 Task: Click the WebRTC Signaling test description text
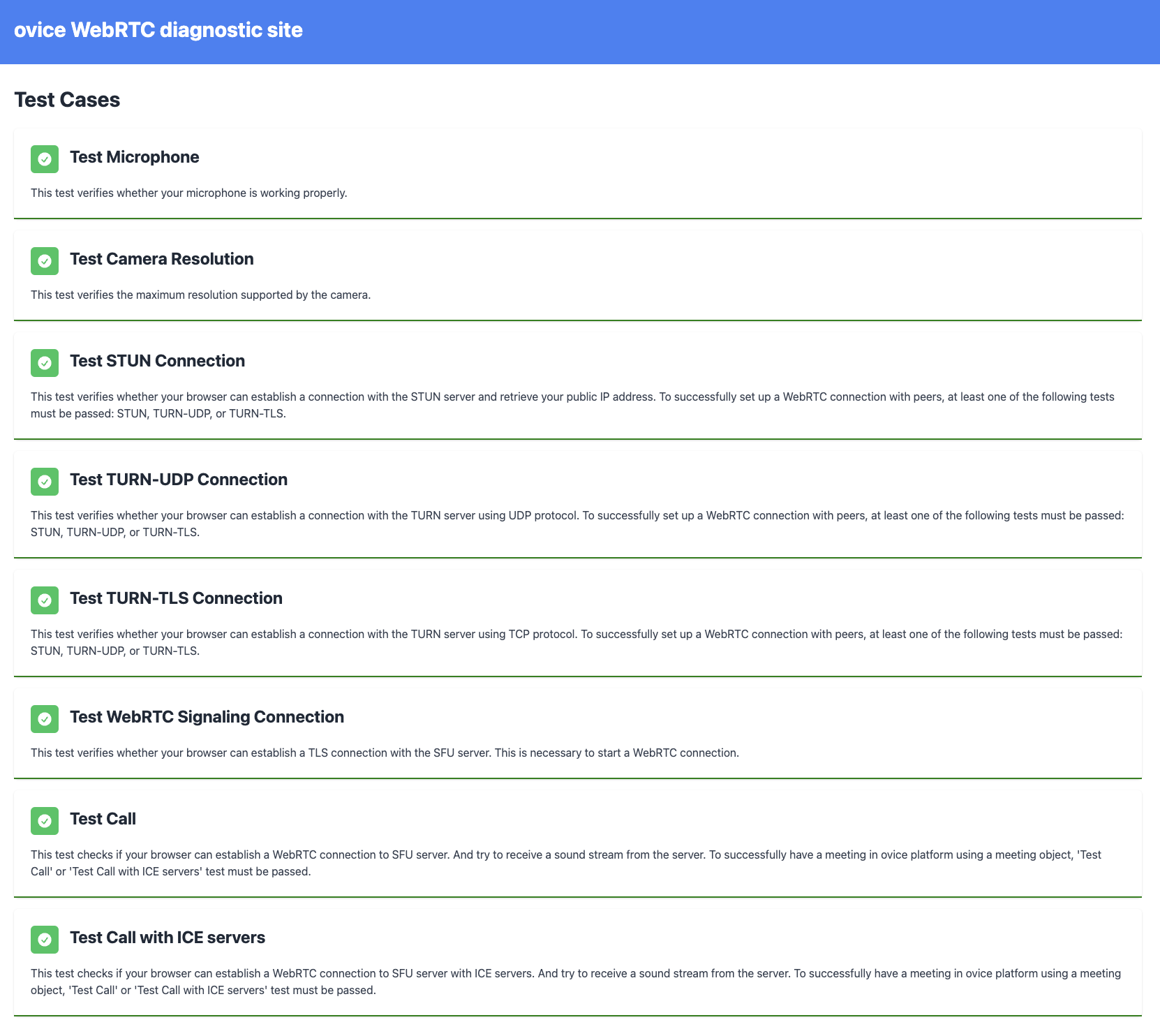tap(385, 753)
